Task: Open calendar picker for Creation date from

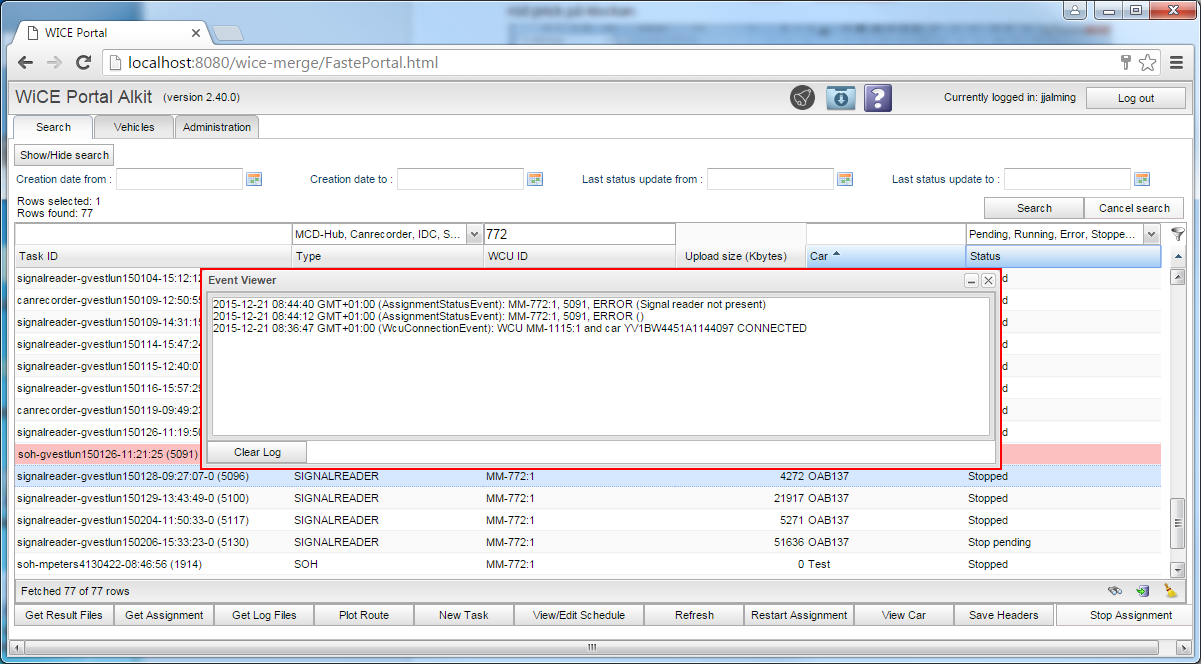Action: (x=255, y=179)
